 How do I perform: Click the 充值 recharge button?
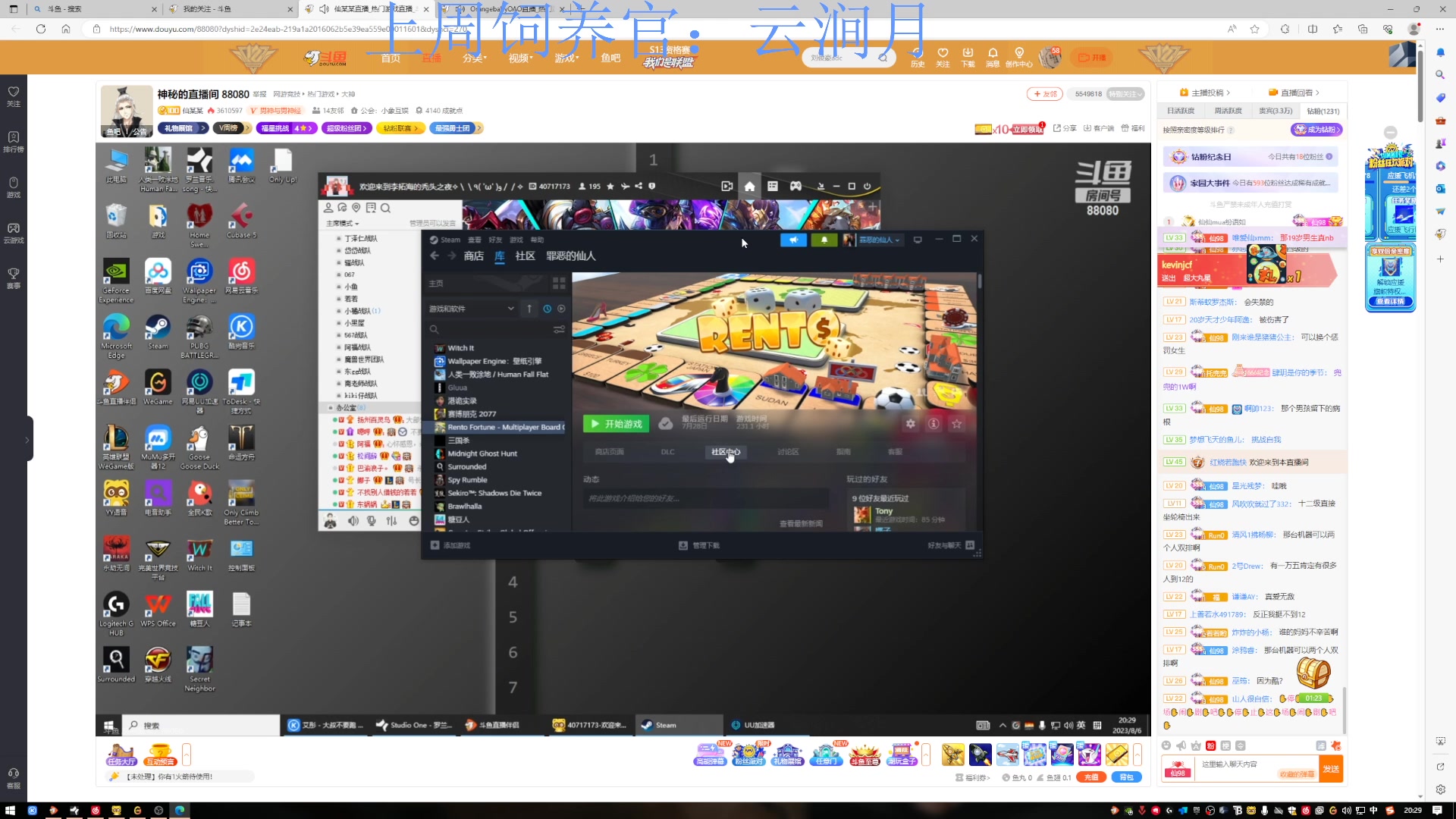(1090, 777)
